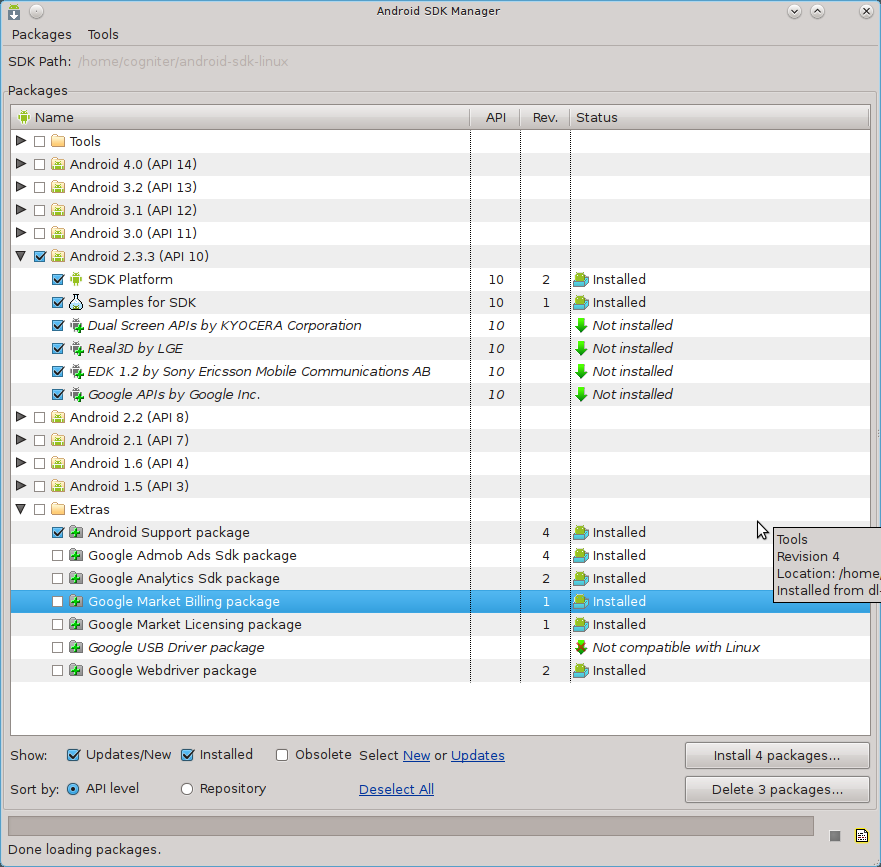Click the Tools folder icon
This screenshot has height=867, width=881.
[x=58, y=141]
